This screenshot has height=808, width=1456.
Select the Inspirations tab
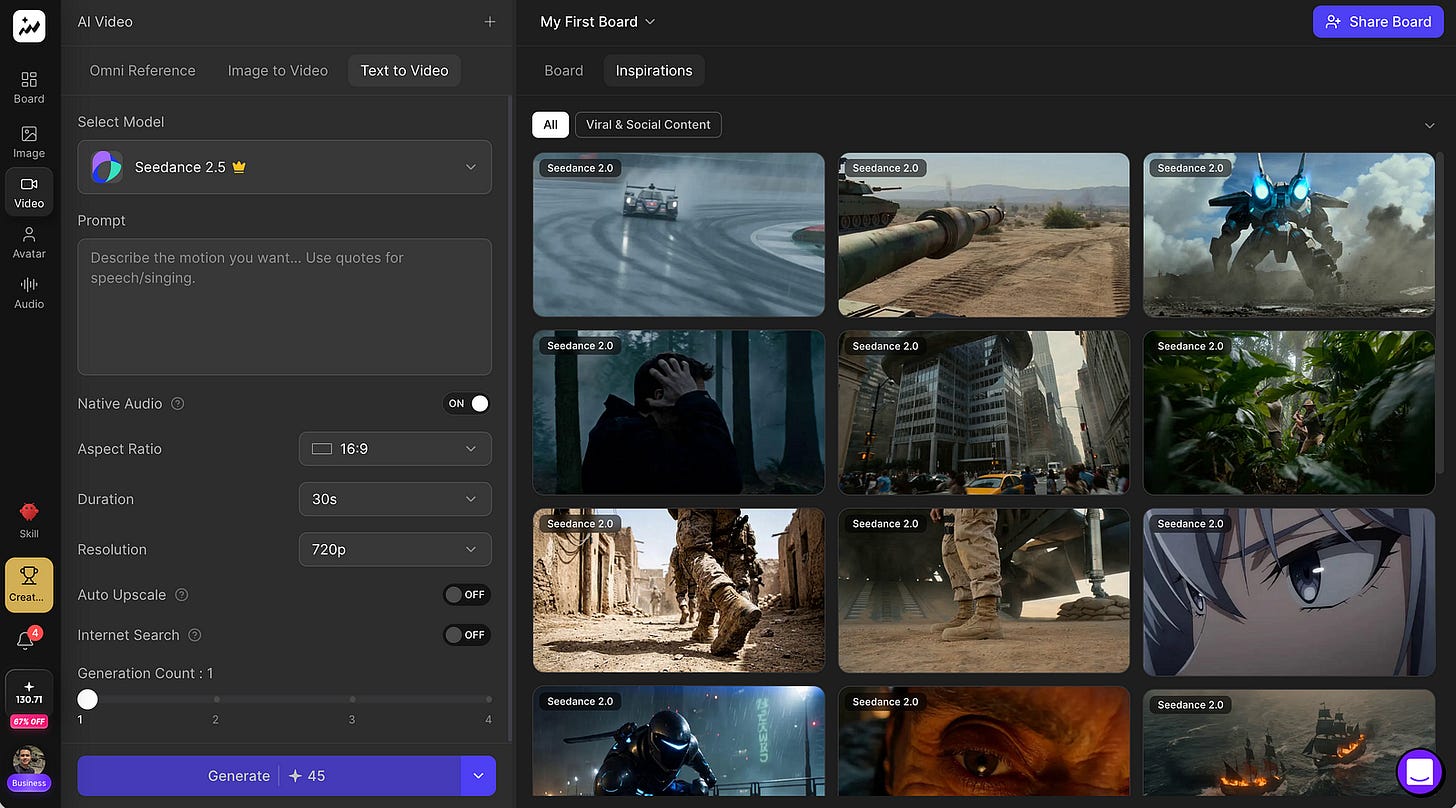pos(654,70)
